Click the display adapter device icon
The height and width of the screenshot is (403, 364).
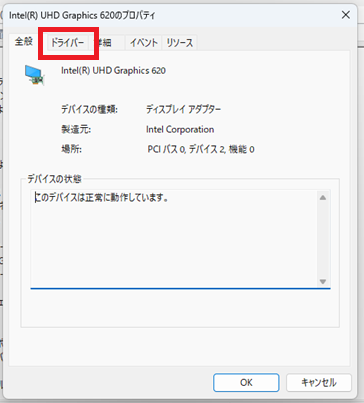click(35, 75)
